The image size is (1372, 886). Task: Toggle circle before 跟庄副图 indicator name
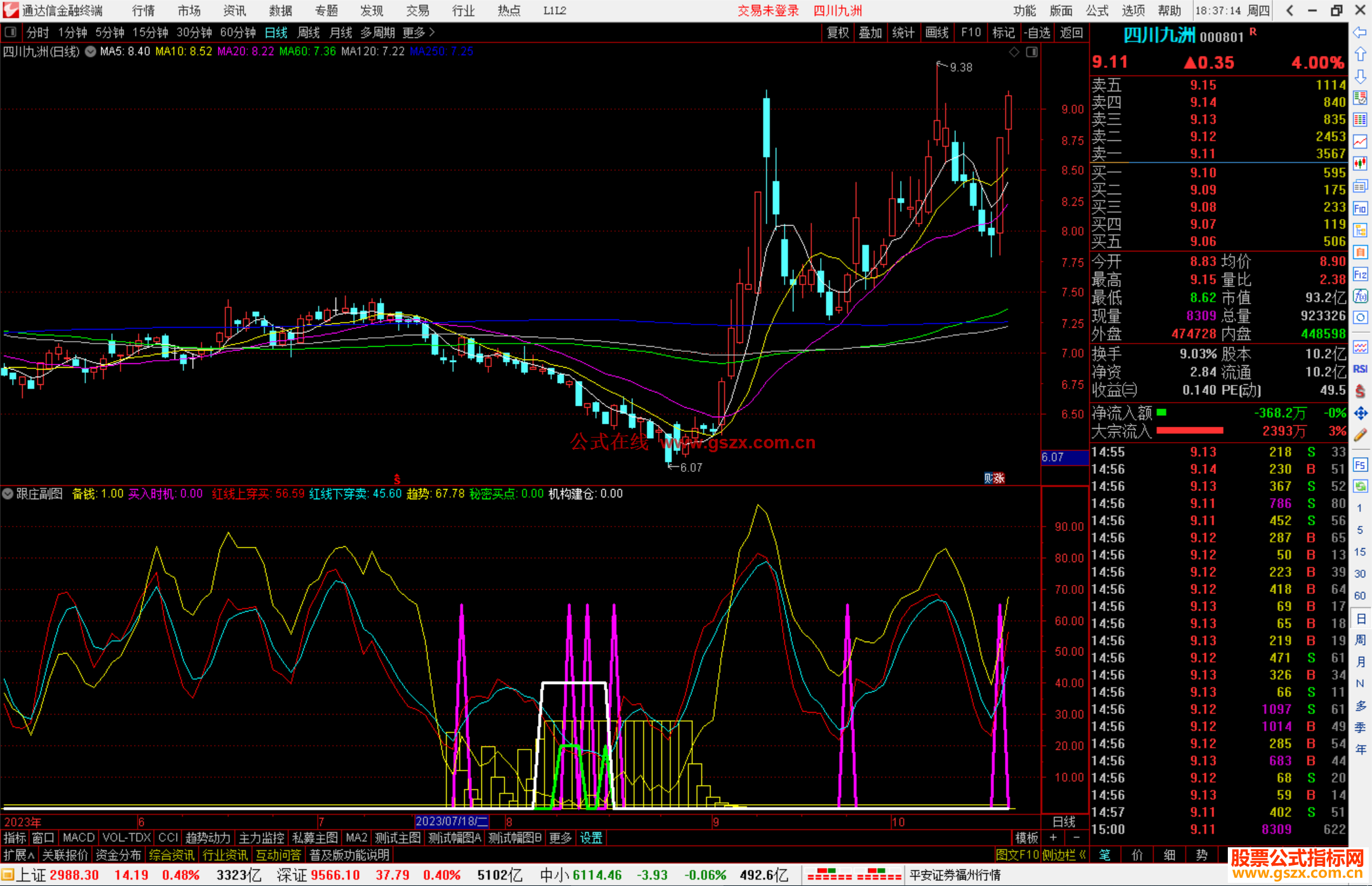click(x=8, y=493)
